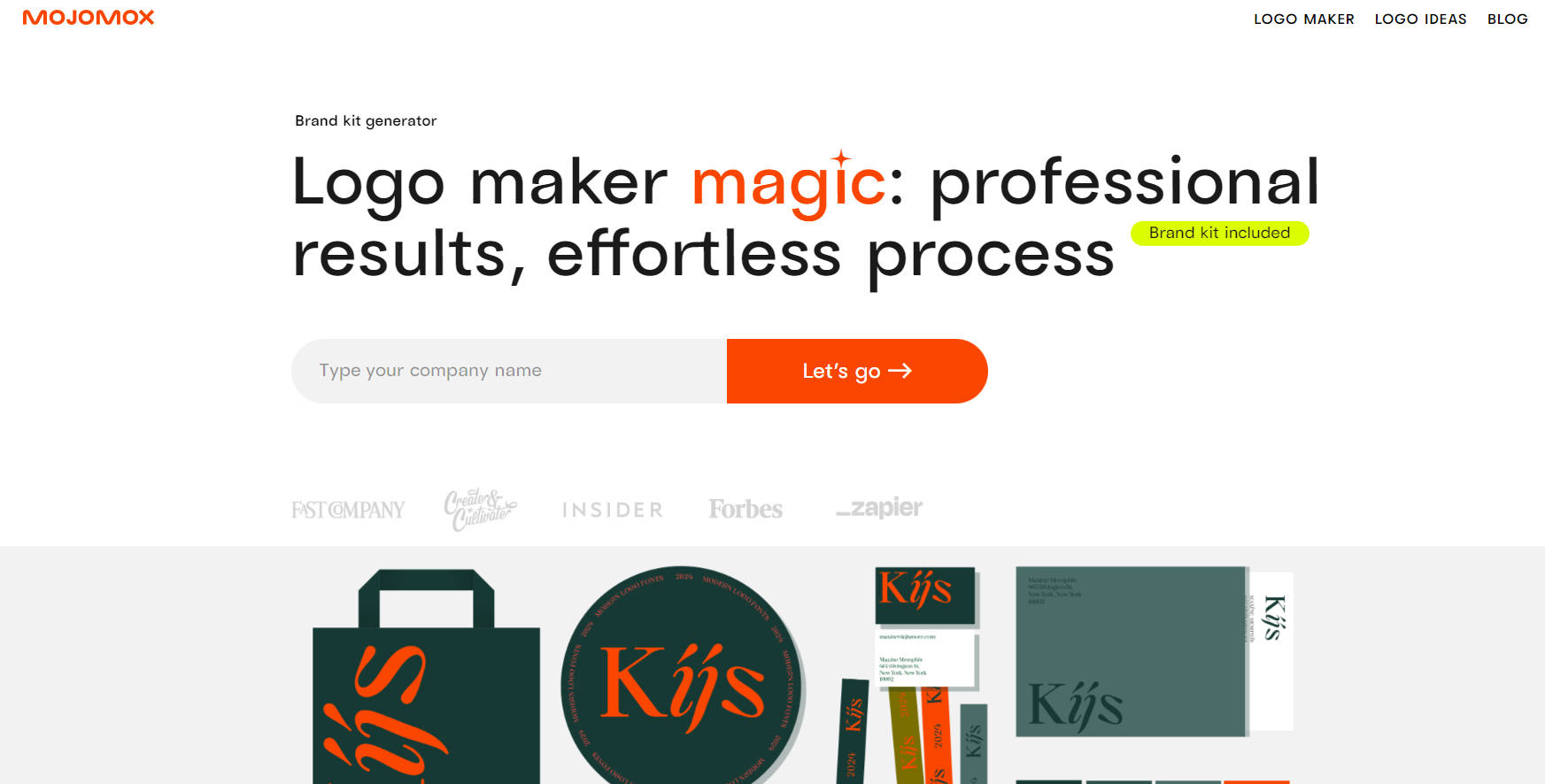The height and width of the screenshot is (784, 1545).
Task: Click the Let's go button
Action: [857, 371]
